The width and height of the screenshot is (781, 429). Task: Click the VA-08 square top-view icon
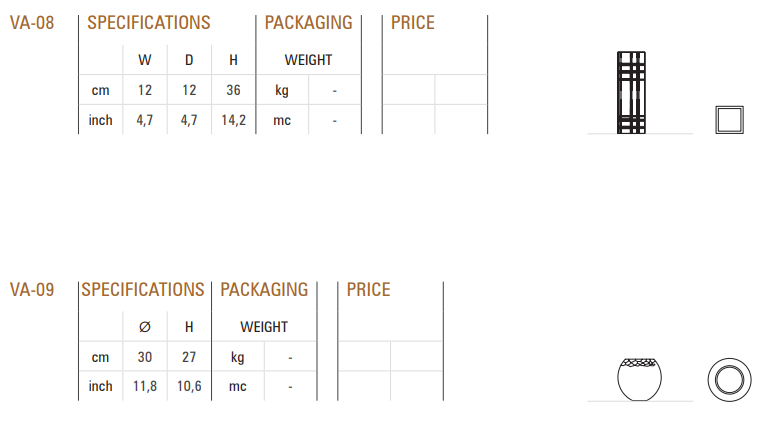[x=730, y=120]
